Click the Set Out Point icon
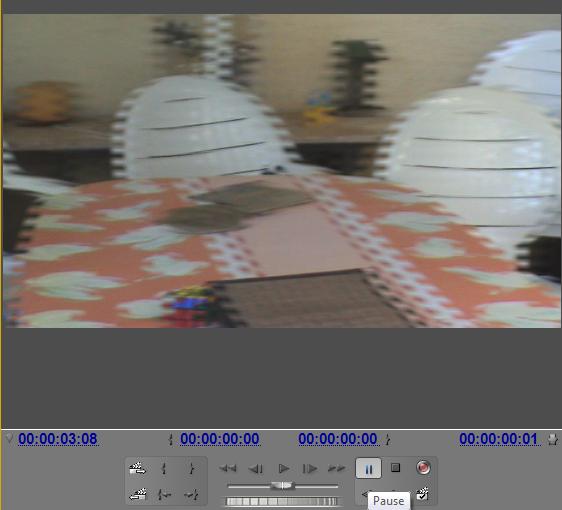 191,468
